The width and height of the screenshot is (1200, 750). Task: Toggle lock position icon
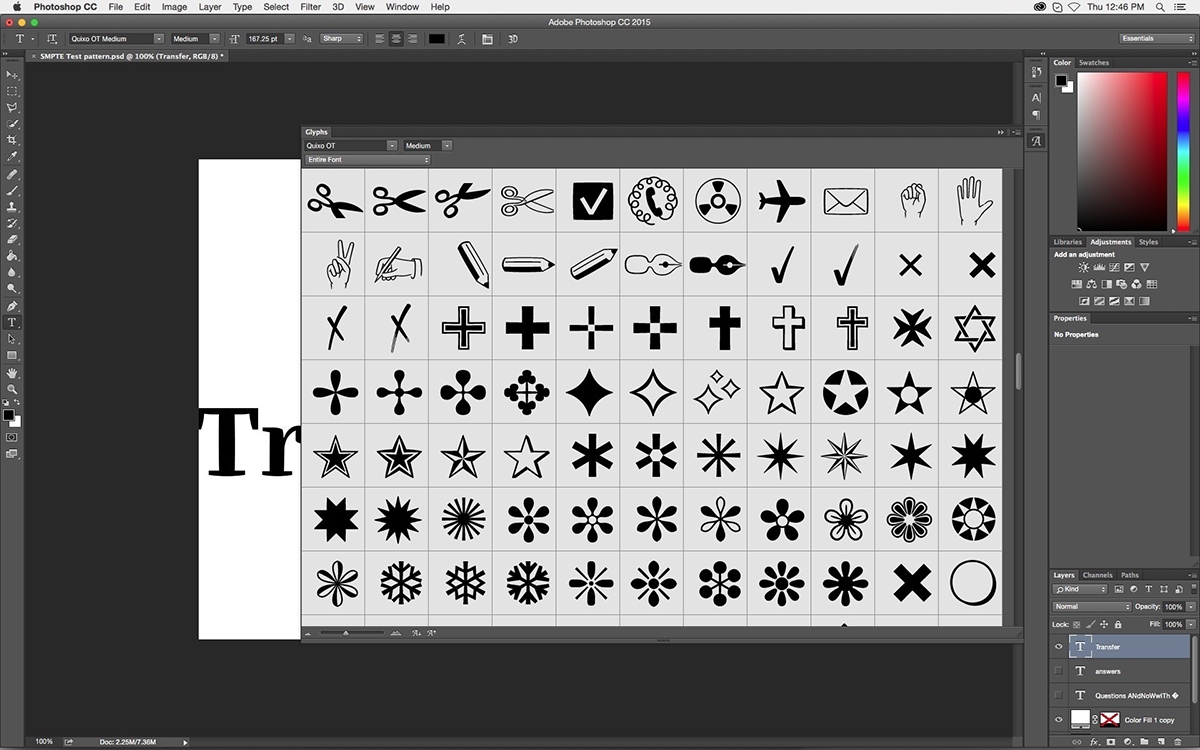[1105, 624]
